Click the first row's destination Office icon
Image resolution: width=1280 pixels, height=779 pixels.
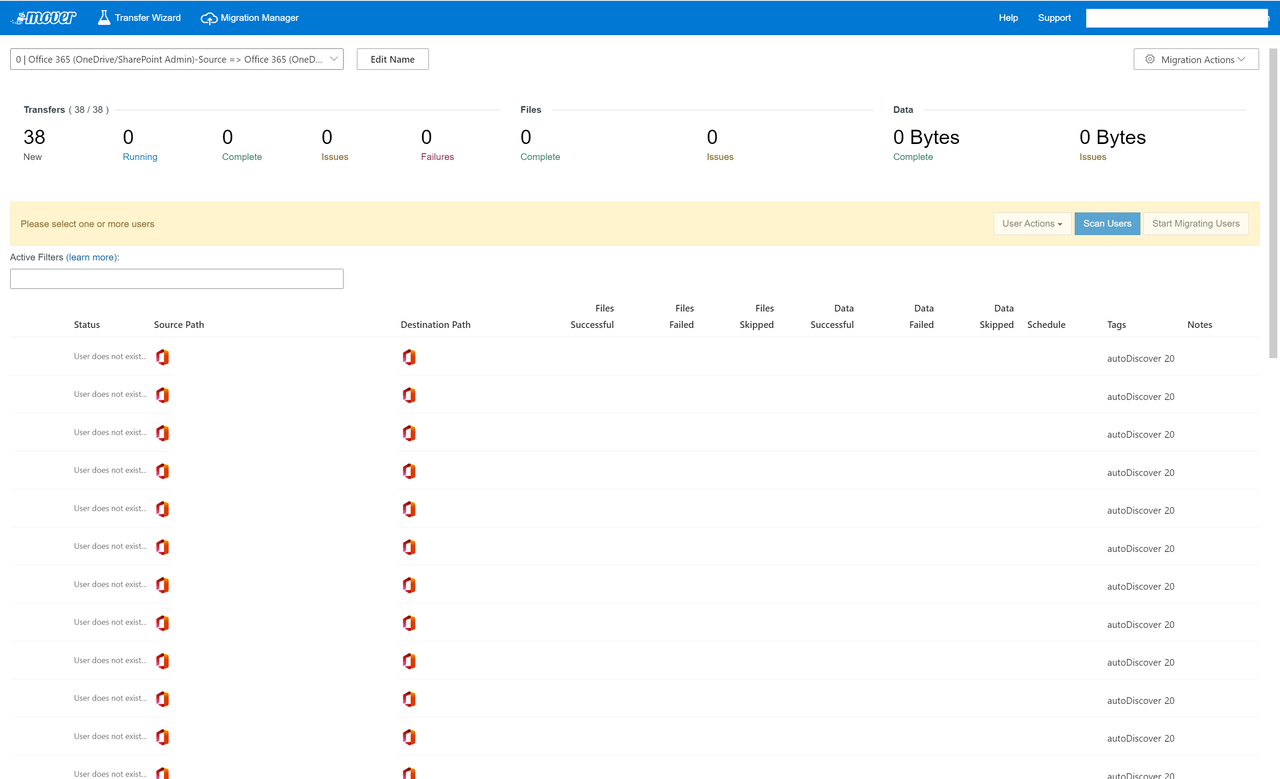[408, 357]
